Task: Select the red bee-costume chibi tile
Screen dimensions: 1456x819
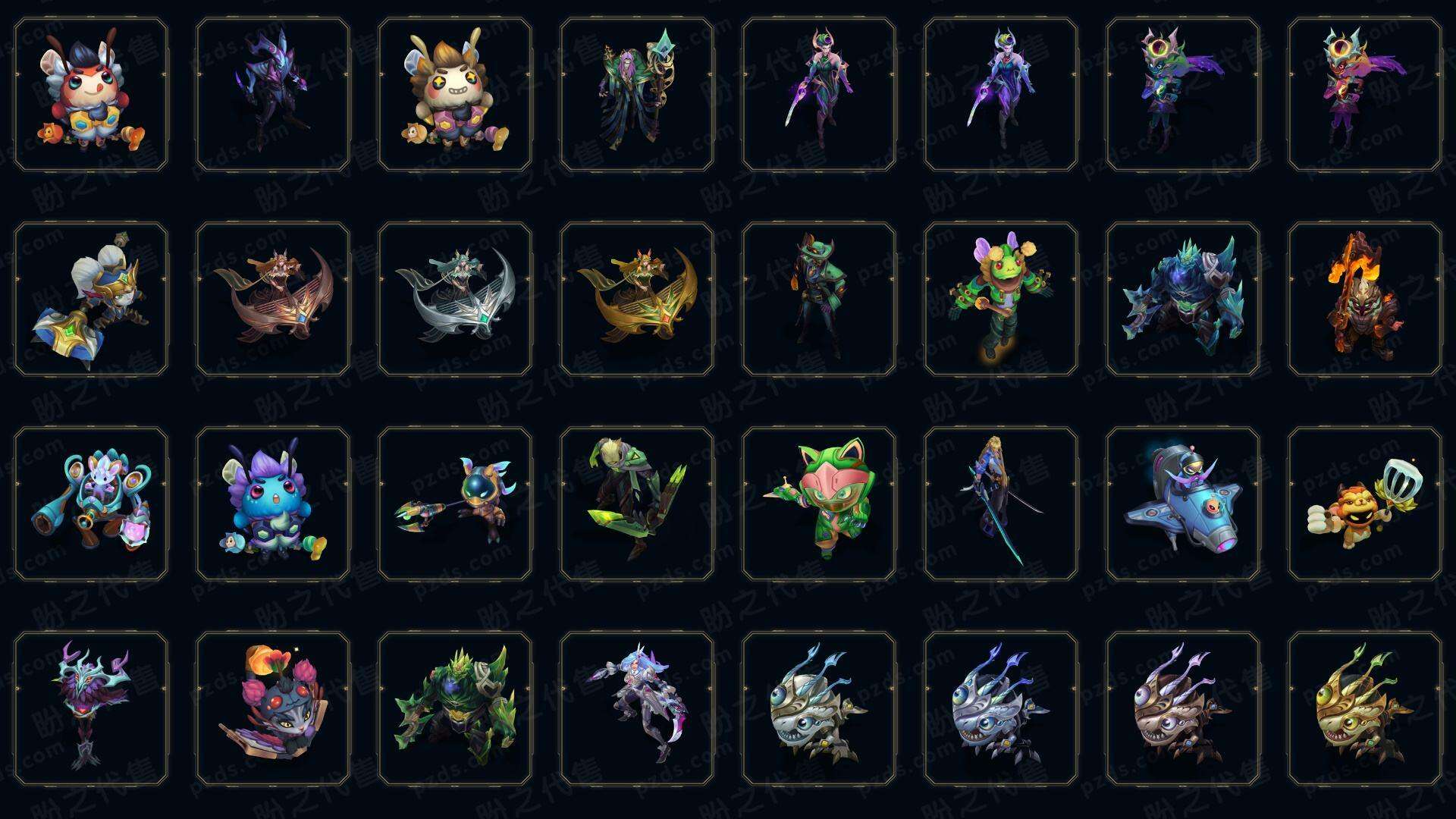Action: [91, 94]
